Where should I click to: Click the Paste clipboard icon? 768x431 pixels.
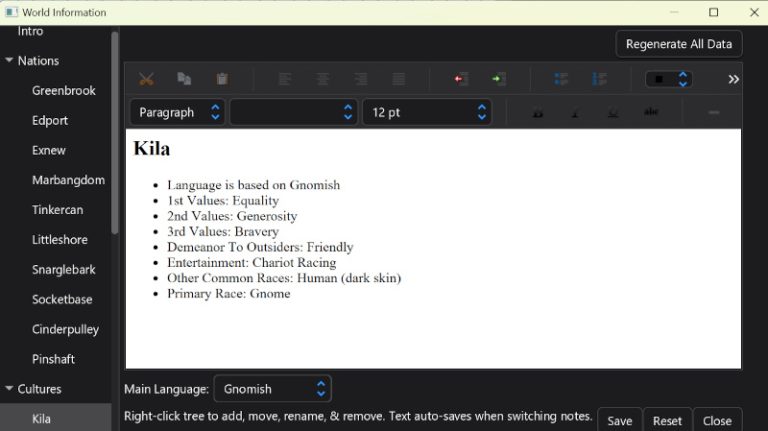click(x=222, y=79)
